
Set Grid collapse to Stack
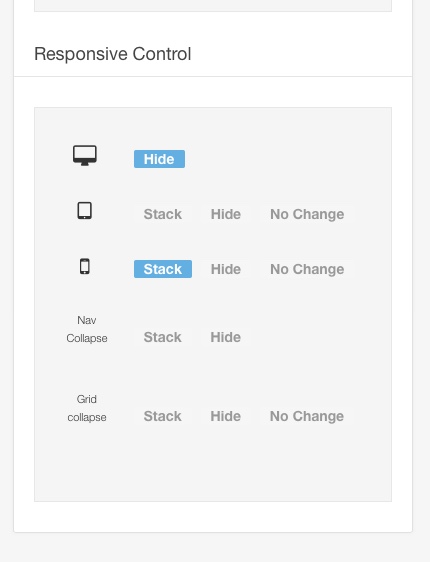(x=163, y=416)
